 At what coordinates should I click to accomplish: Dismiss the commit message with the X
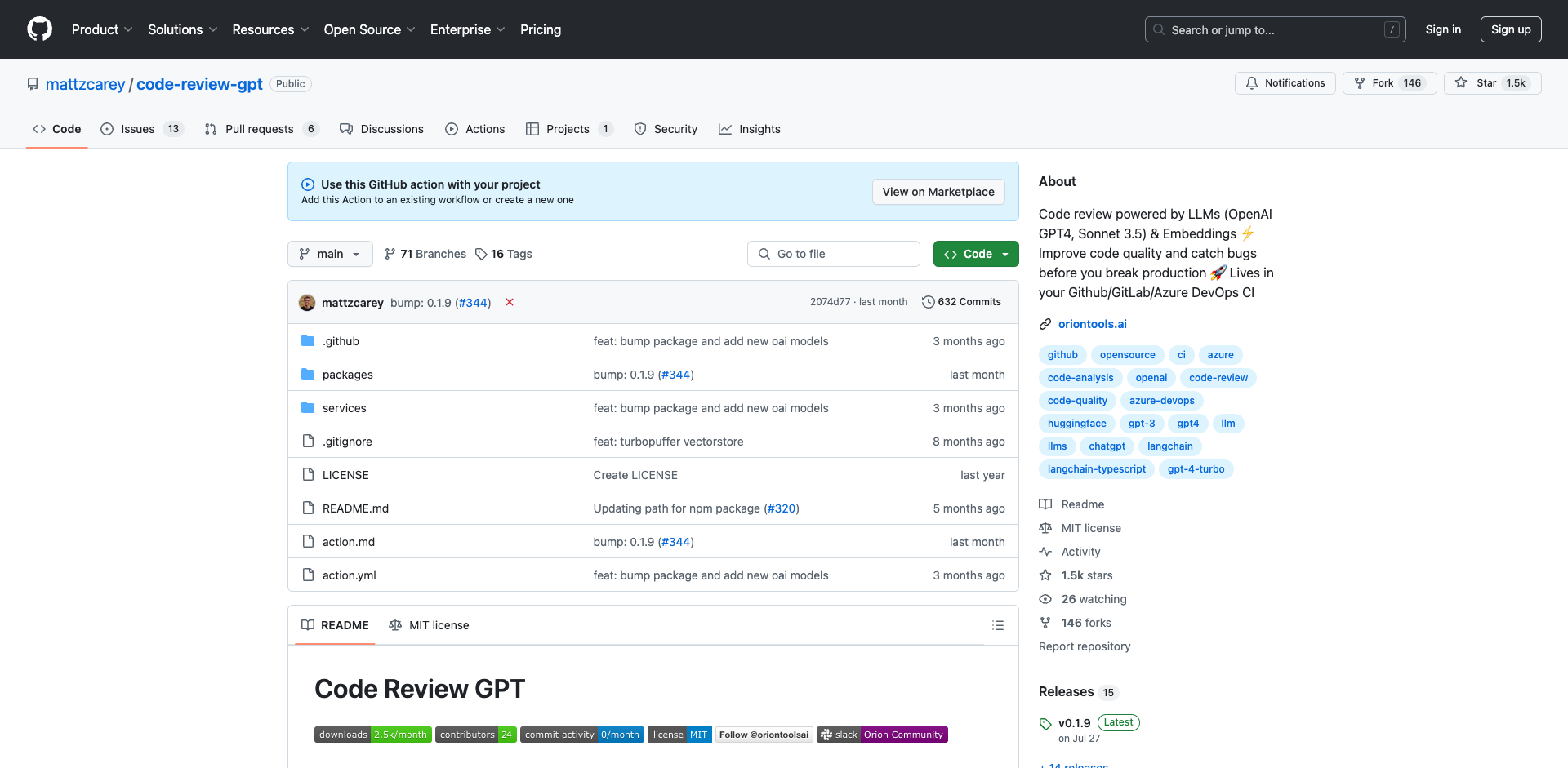[509, 302]
